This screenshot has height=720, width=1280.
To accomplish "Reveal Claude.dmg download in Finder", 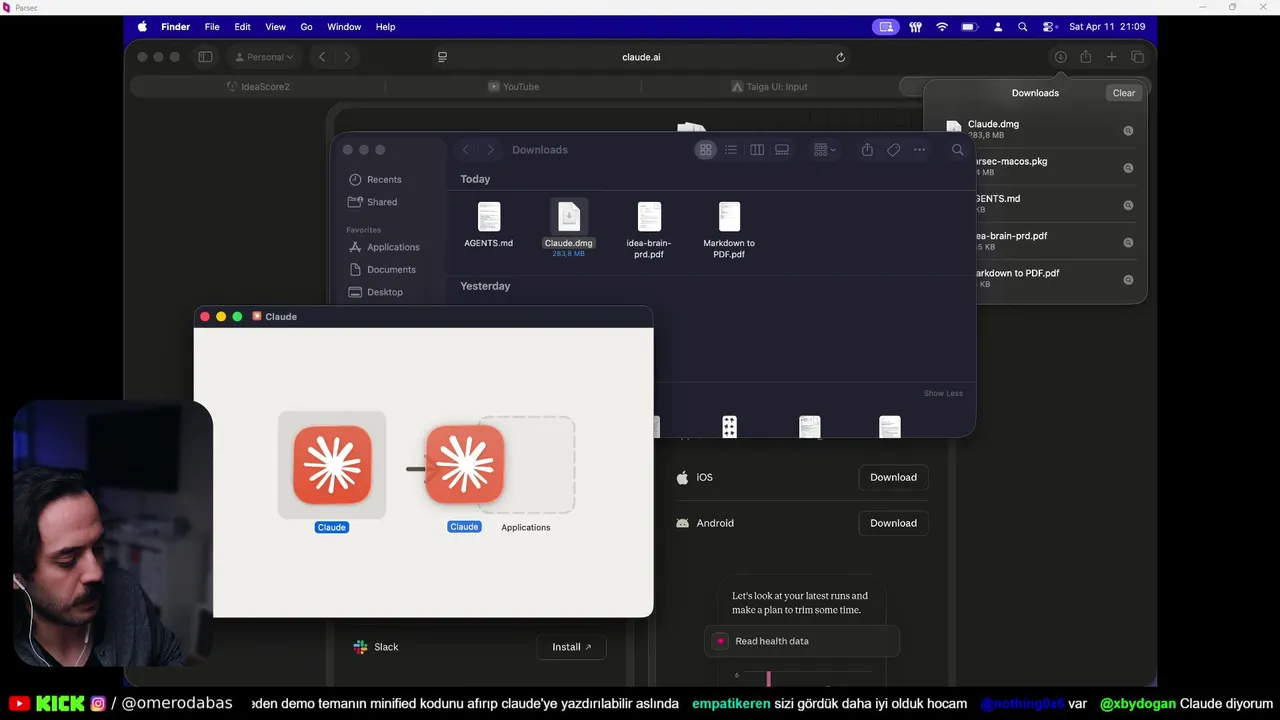I will 1128,131.
